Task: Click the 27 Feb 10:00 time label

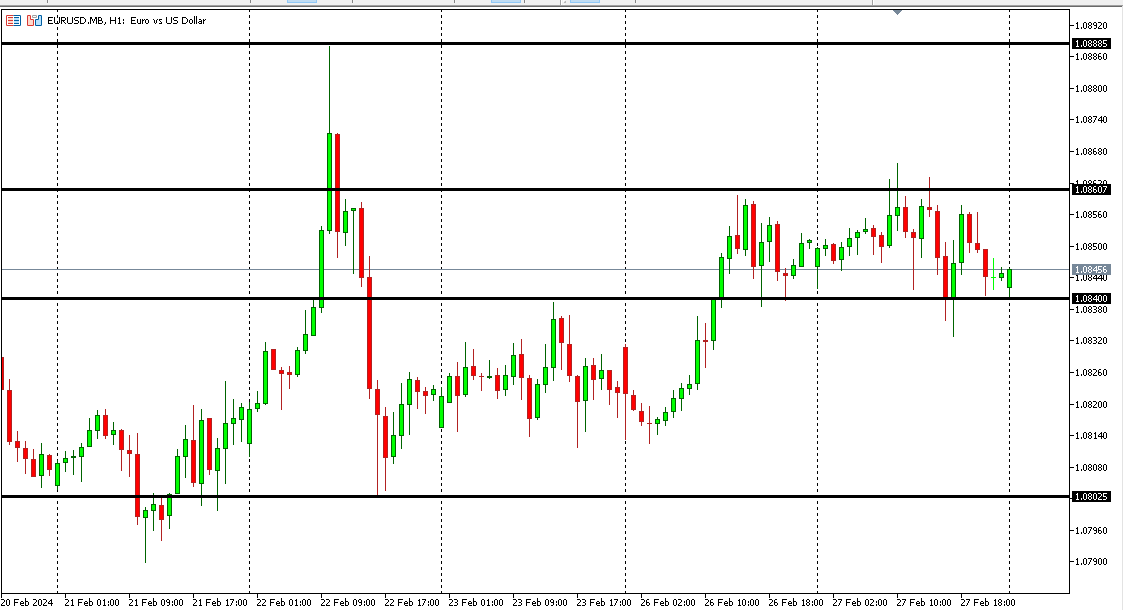Action: [924, 603]
